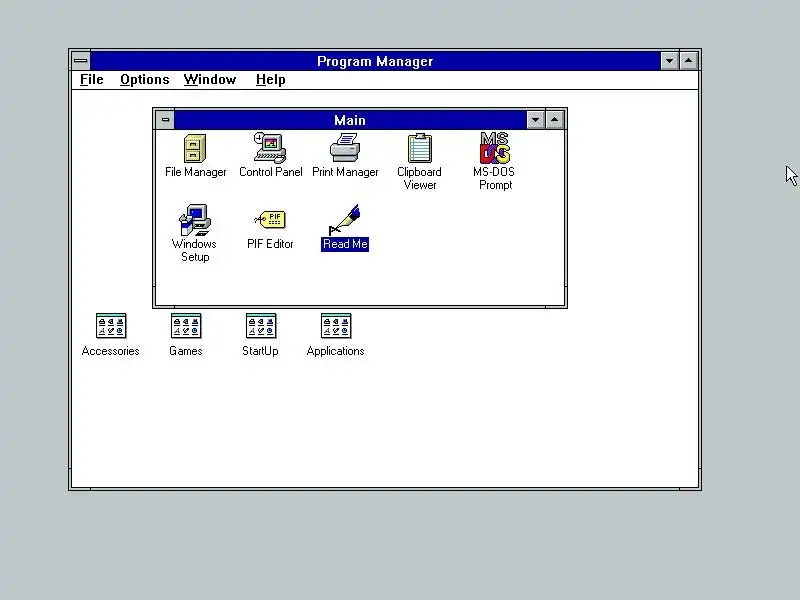Click the 'Applications' label text
800x600 pixels.
click(x=335, y=351)
